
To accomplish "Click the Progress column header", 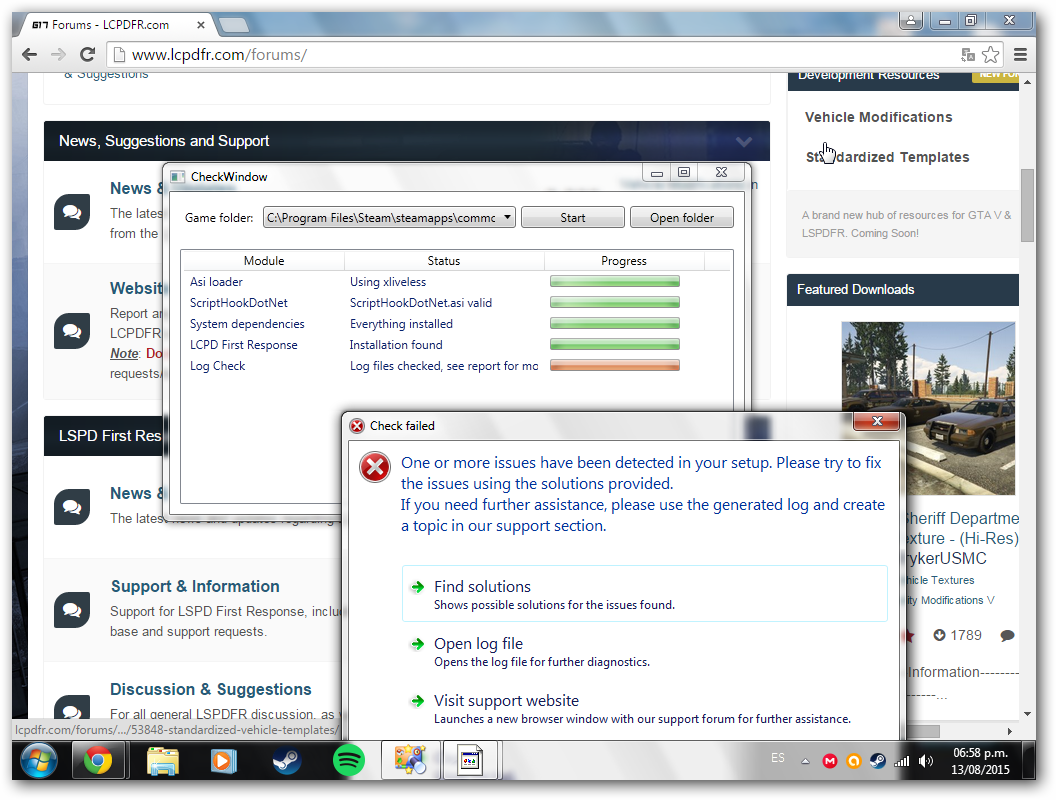I will (x=624, y=261).
